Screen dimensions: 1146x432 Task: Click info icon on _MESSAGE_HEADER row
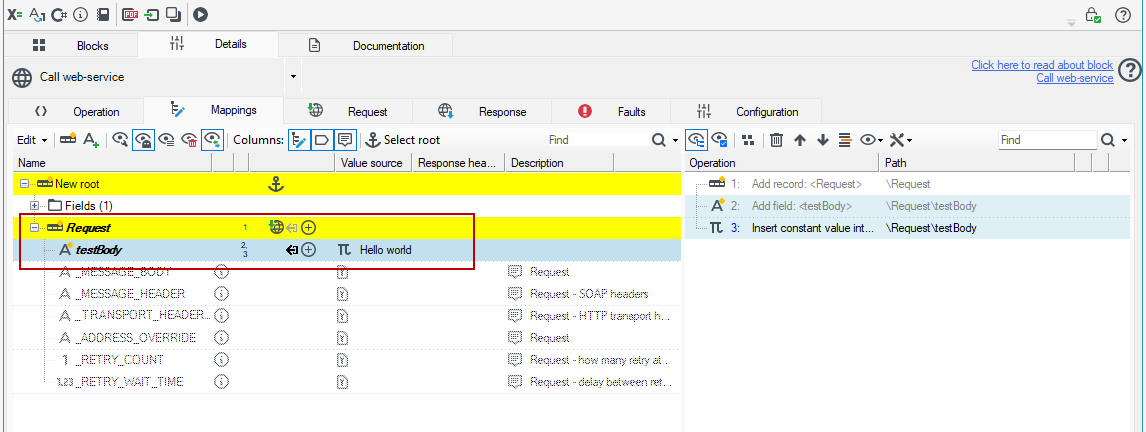[222, 294]
